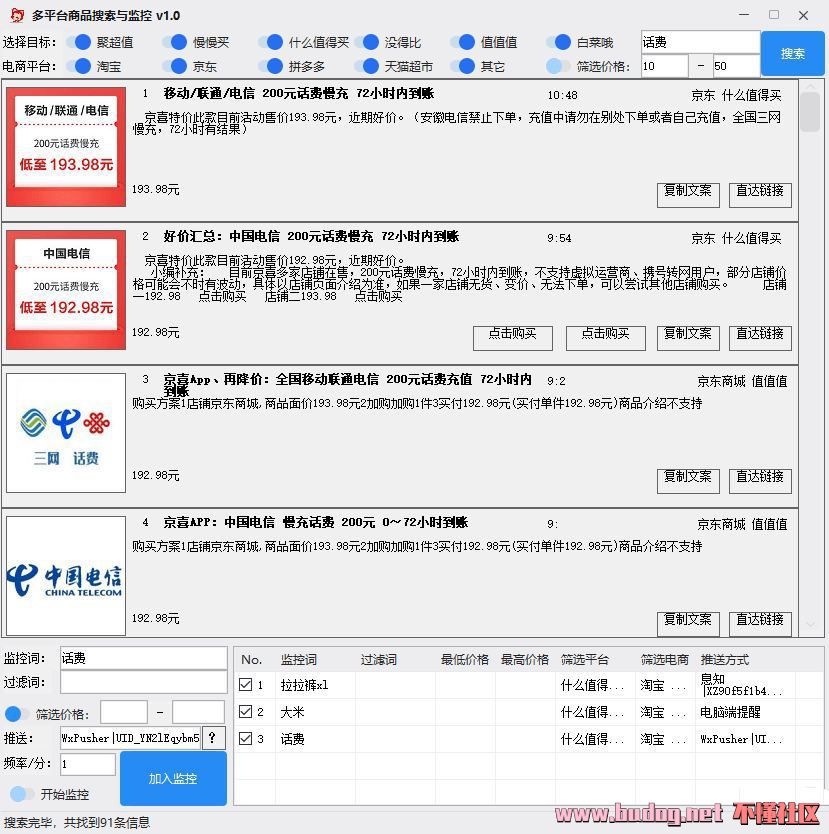Click the status bar text 共找到91条信息
829x834 pixels.
(x=106, y=822)
